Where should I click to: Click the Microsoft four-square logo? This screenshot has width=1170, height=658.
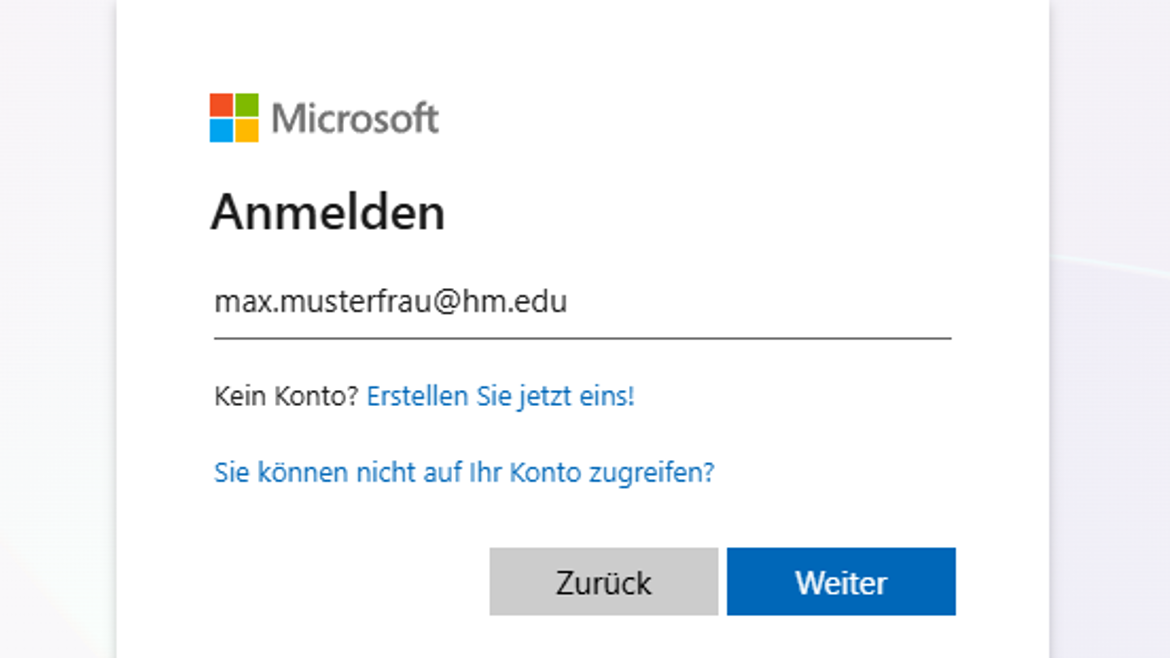click(234, 118)
